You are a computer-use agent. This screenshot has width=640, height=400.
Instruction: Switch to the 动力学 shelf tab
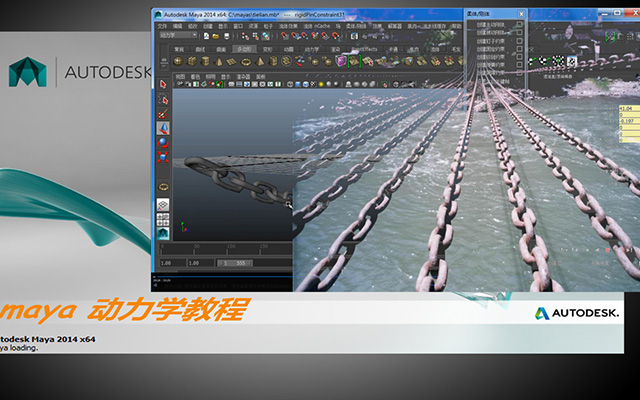tap(311, 50)
